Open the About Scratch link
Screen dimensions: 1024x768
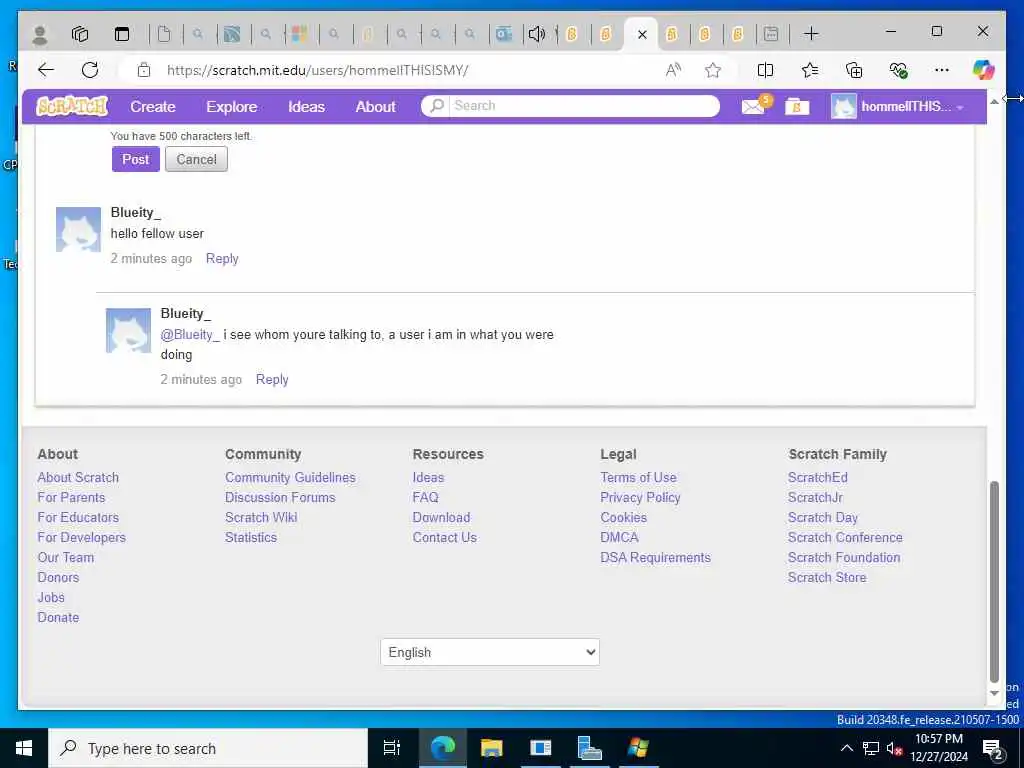coord(78,477)
